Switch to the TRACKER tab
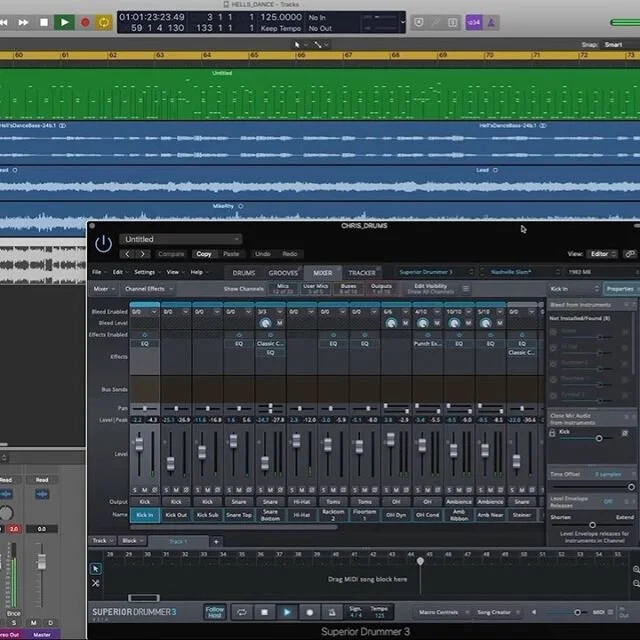 (x=362, y=273)
